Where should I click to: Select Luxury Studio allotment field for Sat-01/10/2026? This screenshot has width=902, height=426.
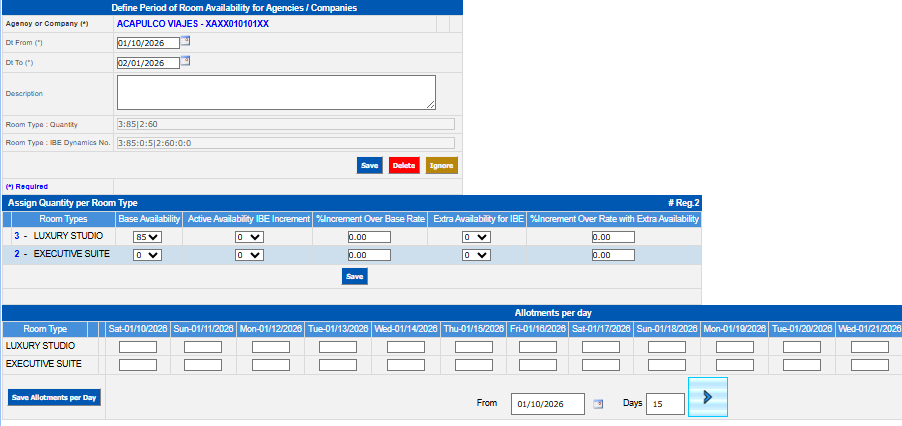pos(138,347)
